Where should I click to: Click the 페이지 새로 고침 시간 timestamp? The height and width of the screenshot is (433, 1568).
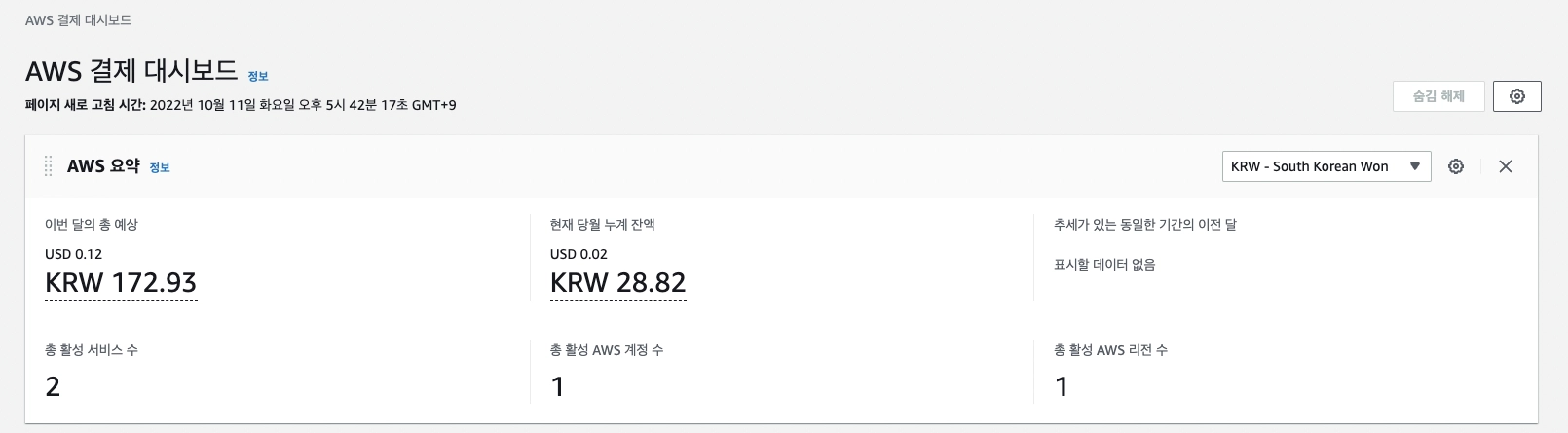pyautogui.click(x=241, y=105)
